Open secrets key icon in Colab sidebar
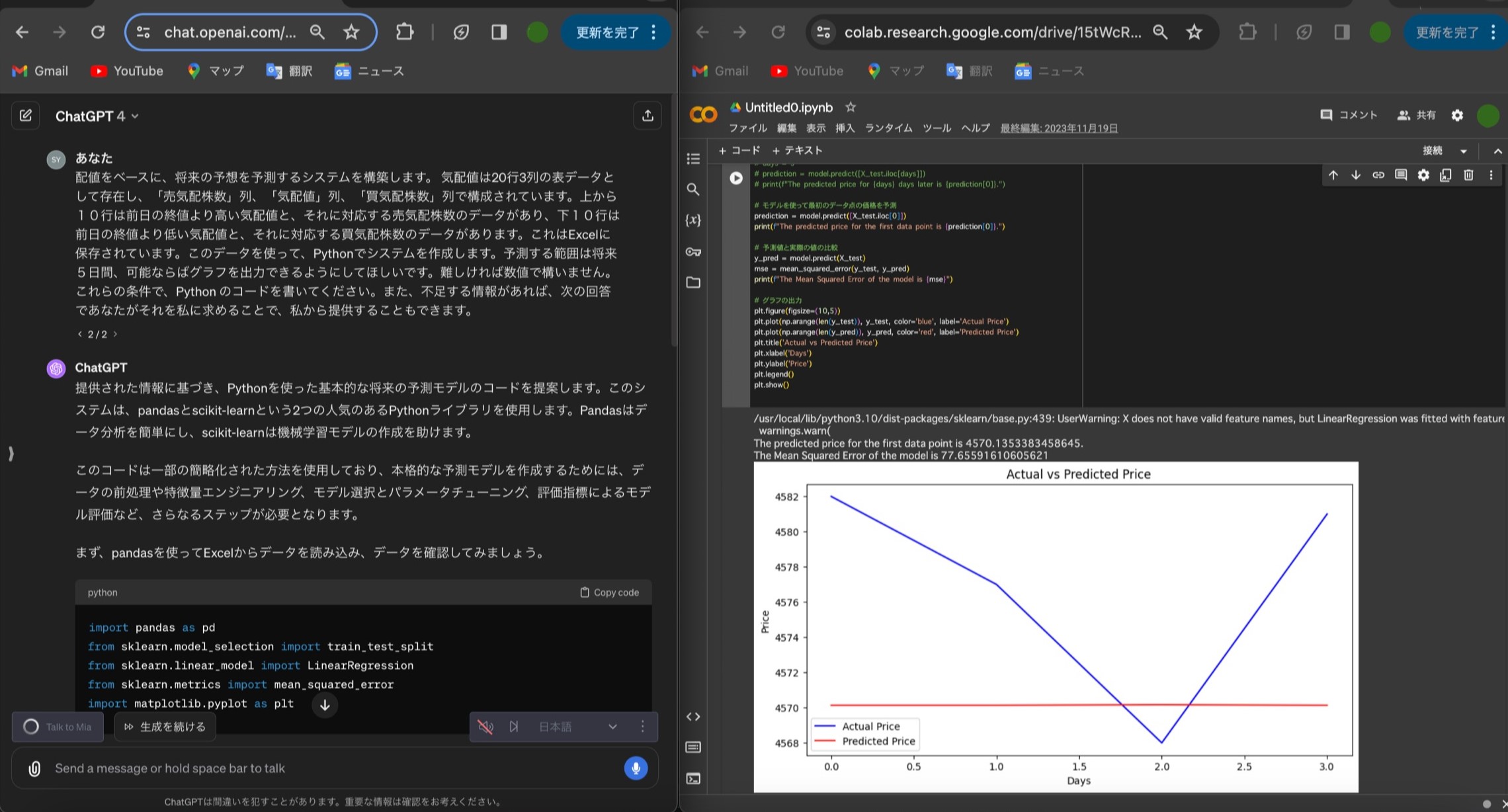 pos(693,252)
